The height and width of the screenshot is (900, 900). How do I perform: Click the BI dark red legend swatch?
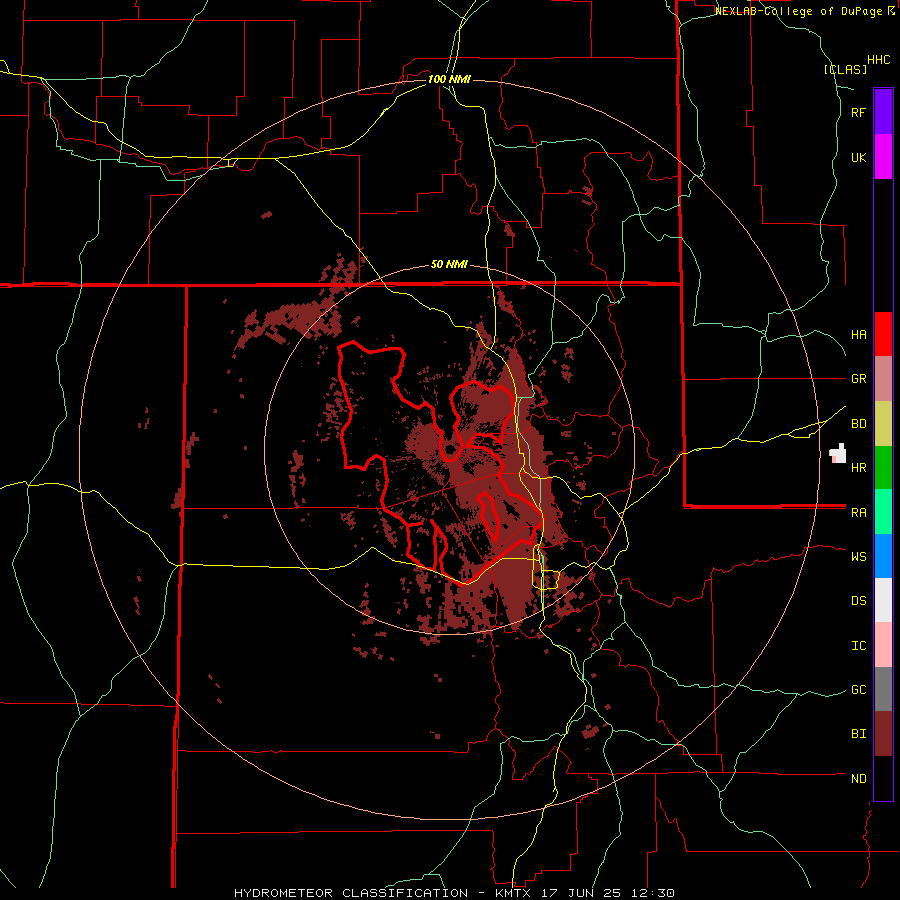click(x=883, y=734)
